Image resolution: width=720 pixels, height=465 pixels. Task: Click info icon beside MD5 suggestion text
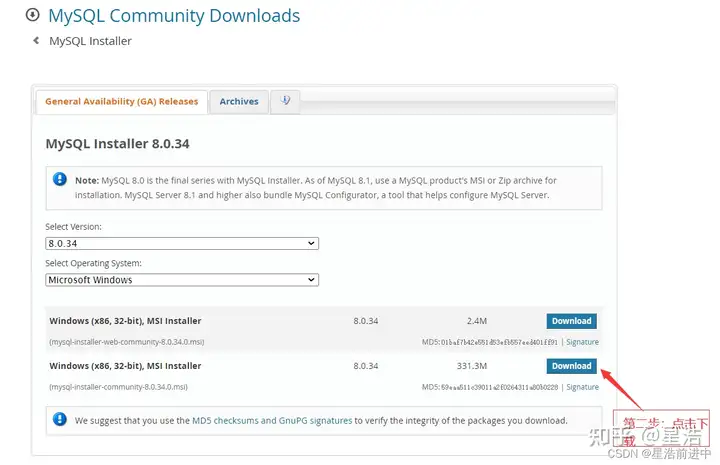point(60,420)
